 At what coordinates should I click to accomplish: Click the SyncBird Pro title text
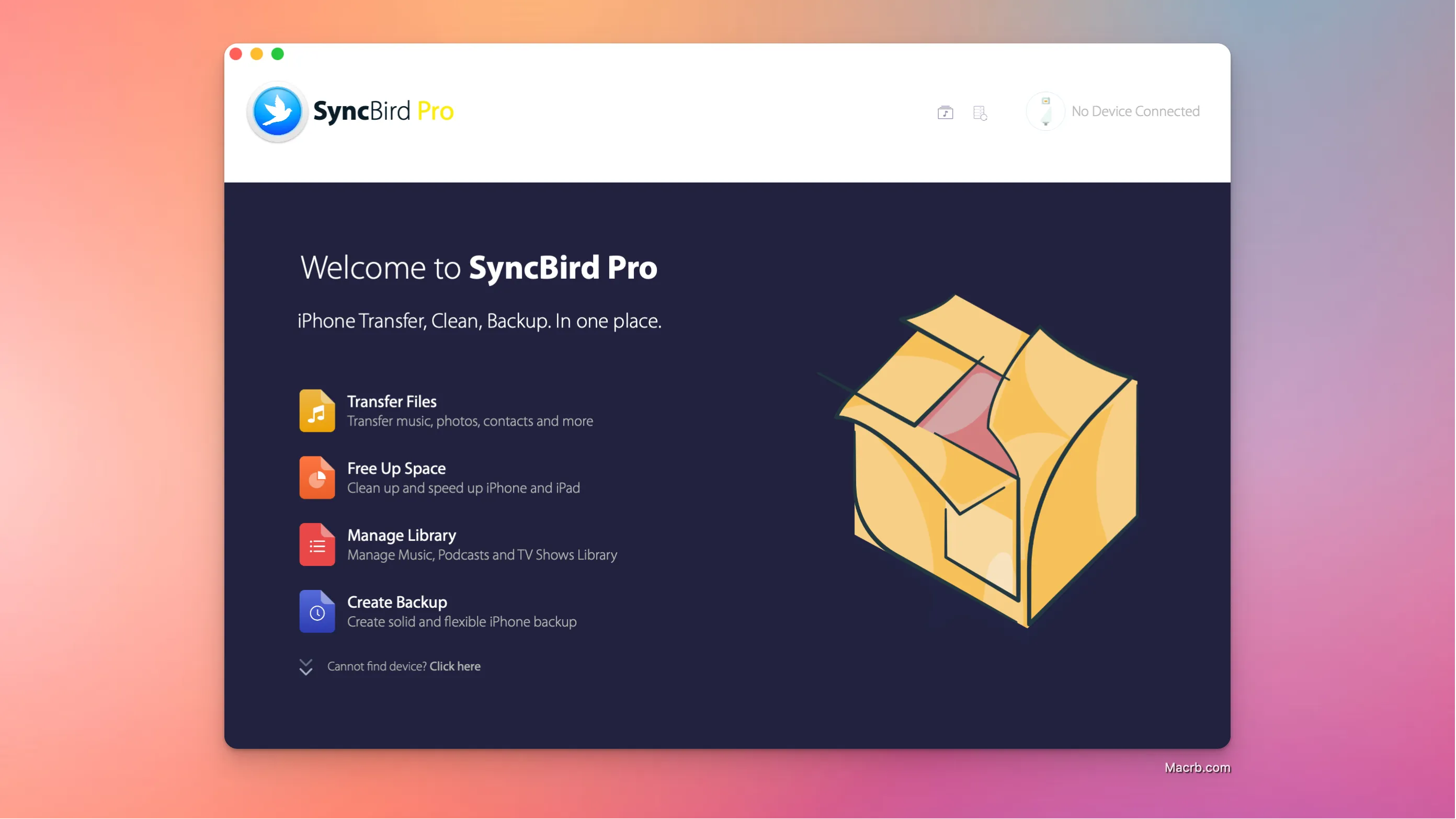point(384,111)
